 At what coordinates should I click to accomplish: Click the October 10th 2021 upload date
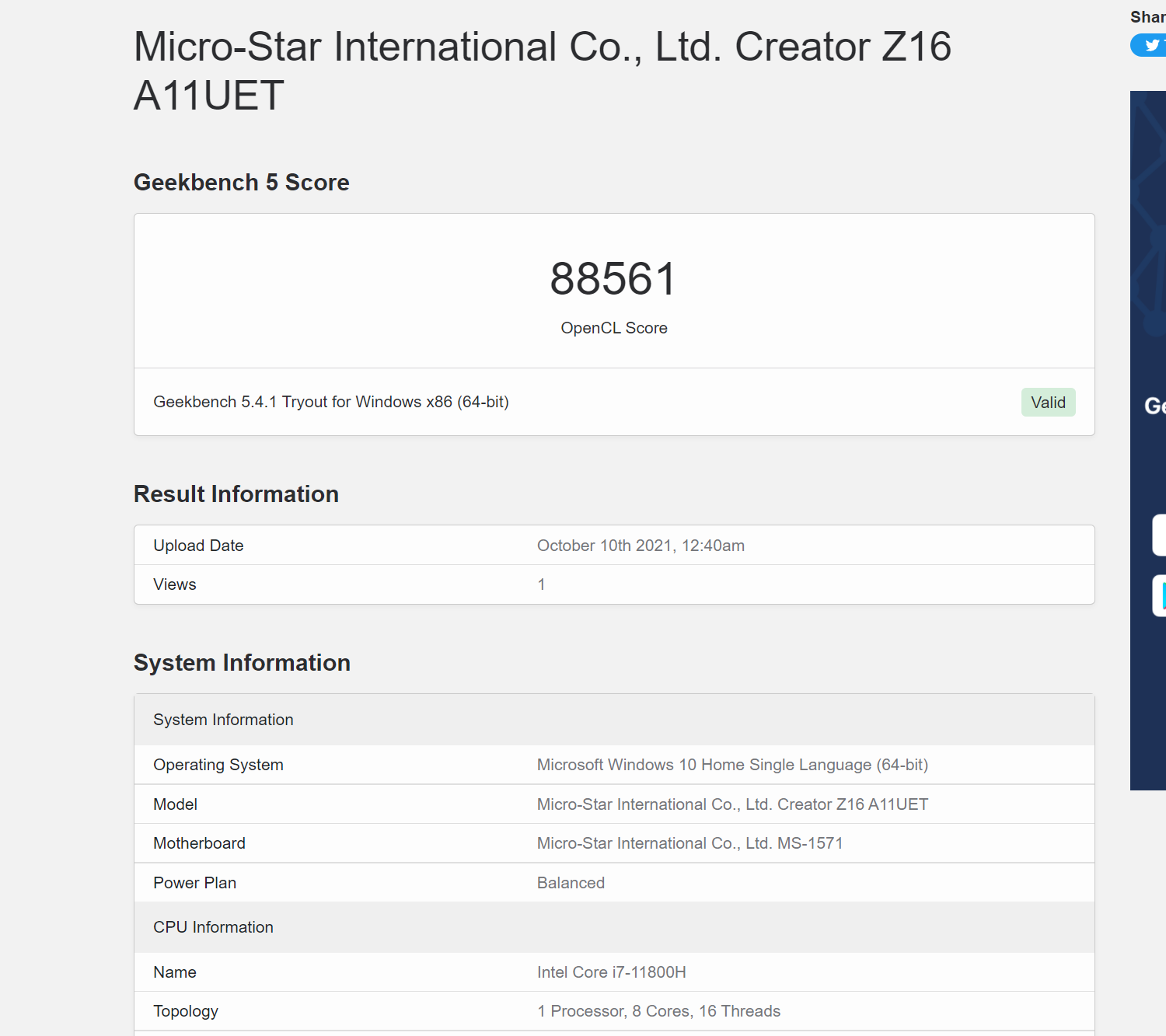pos(641,546)
